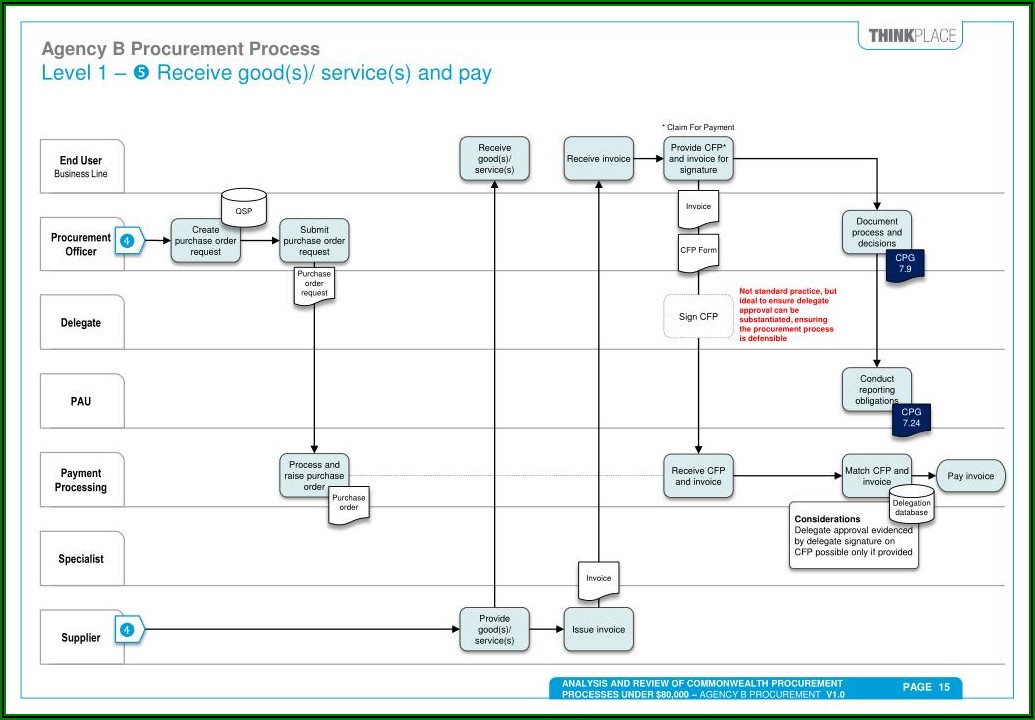Click step 4 connector in Supplier lane
This screenshot has height=720, width=1035.
(129, 629)
